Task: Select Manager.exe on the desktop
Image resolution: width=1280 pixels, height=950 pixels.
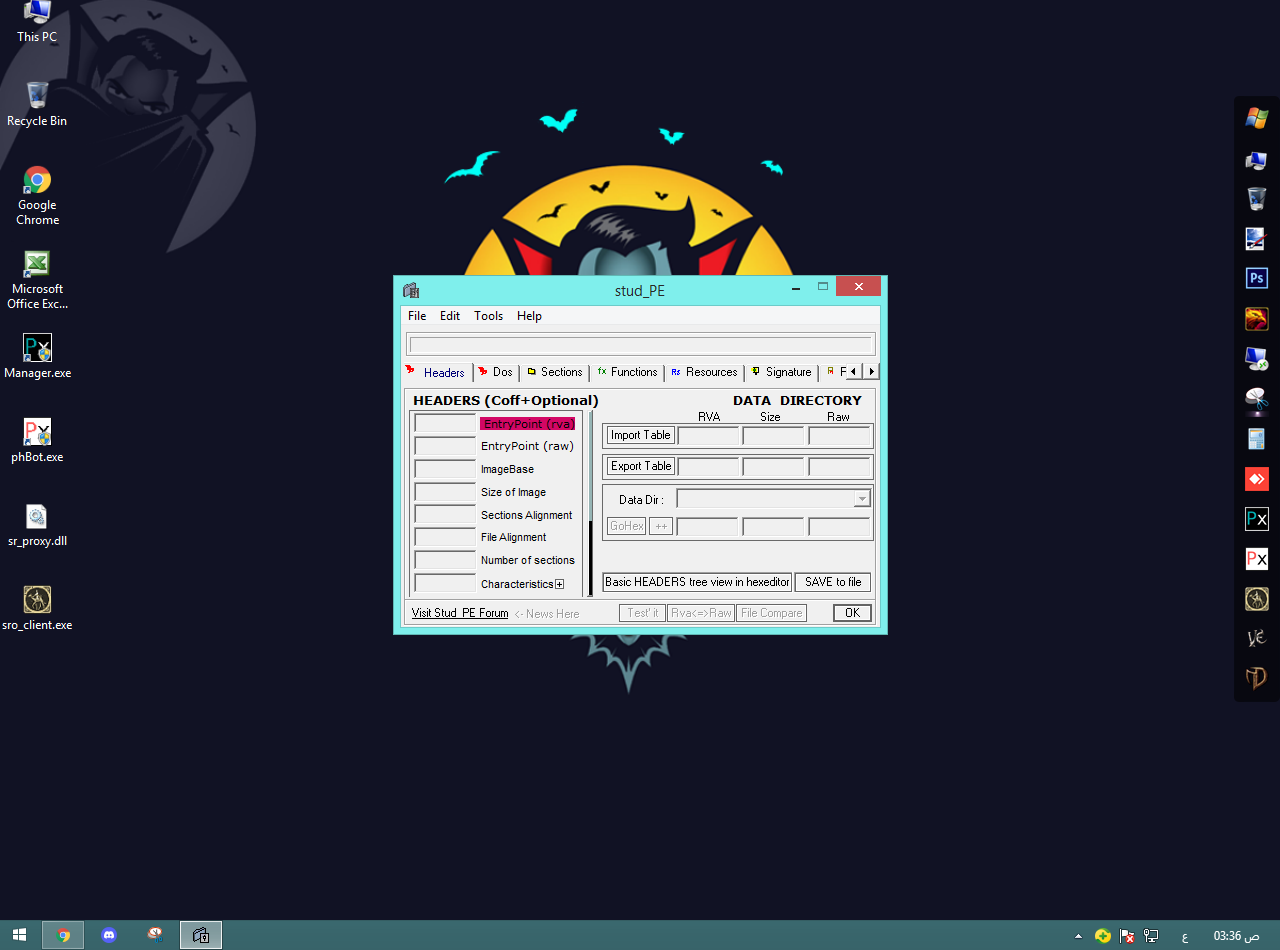Action: click(x=37, y=356)
